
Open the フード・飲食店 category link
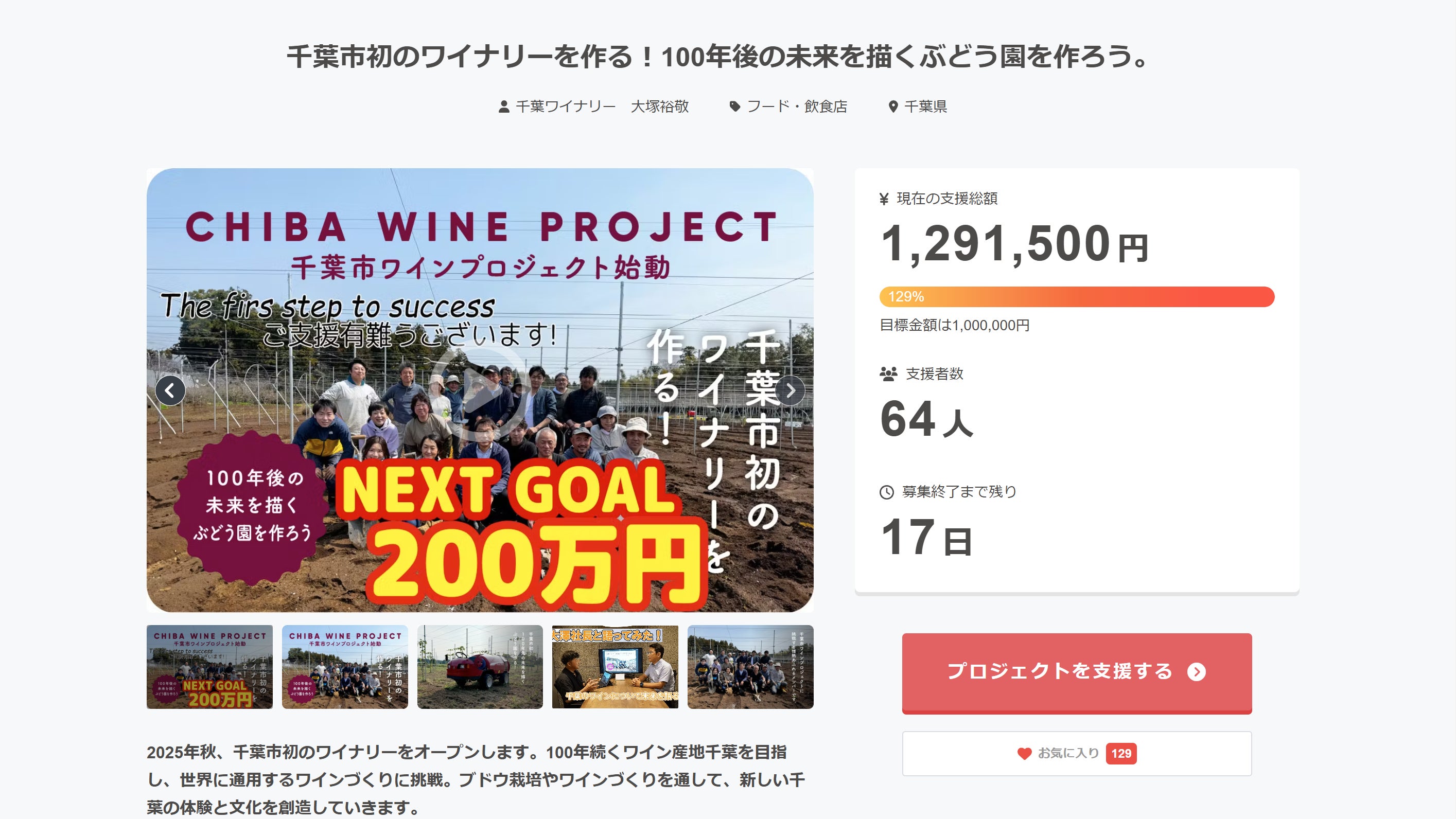click(796, 107)
